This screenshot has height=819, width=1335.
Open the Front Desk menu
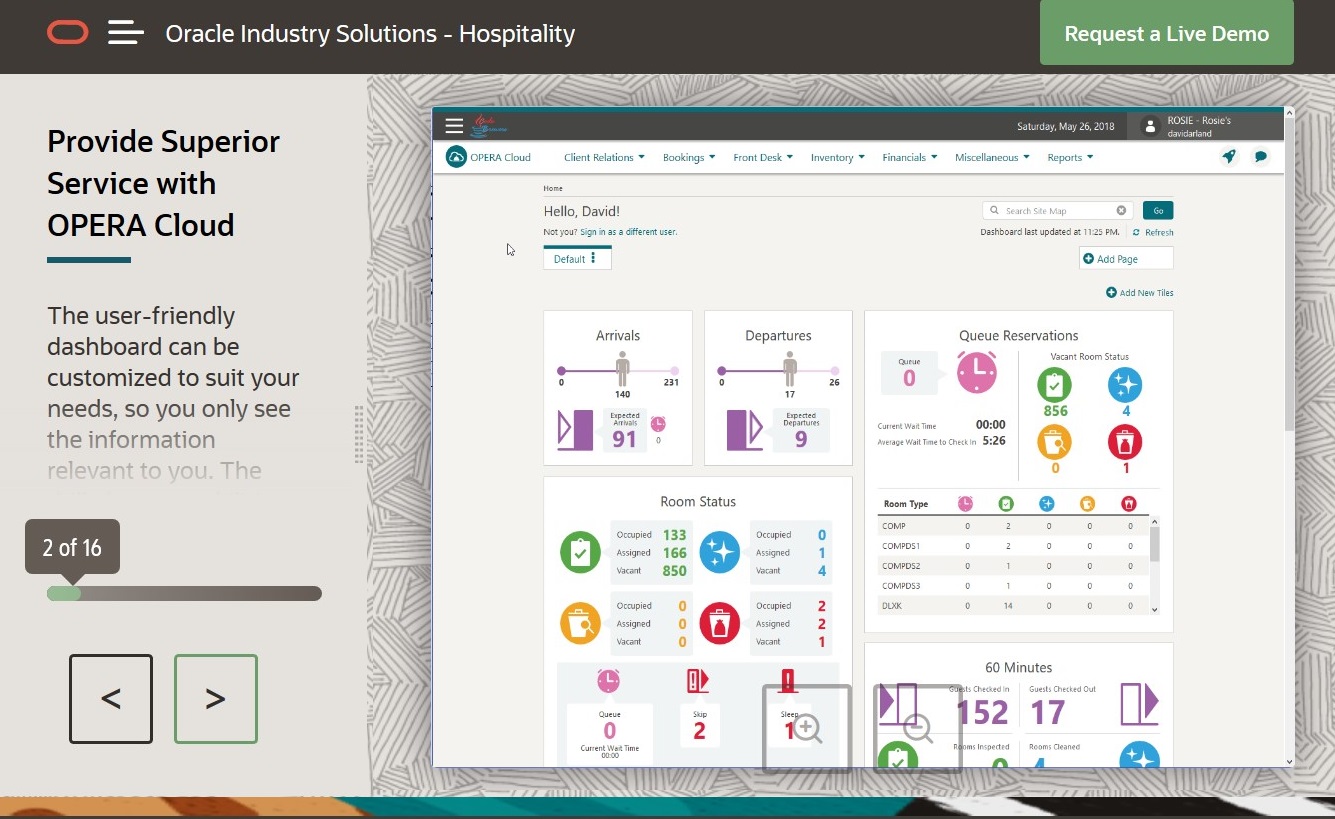[763, 157]
